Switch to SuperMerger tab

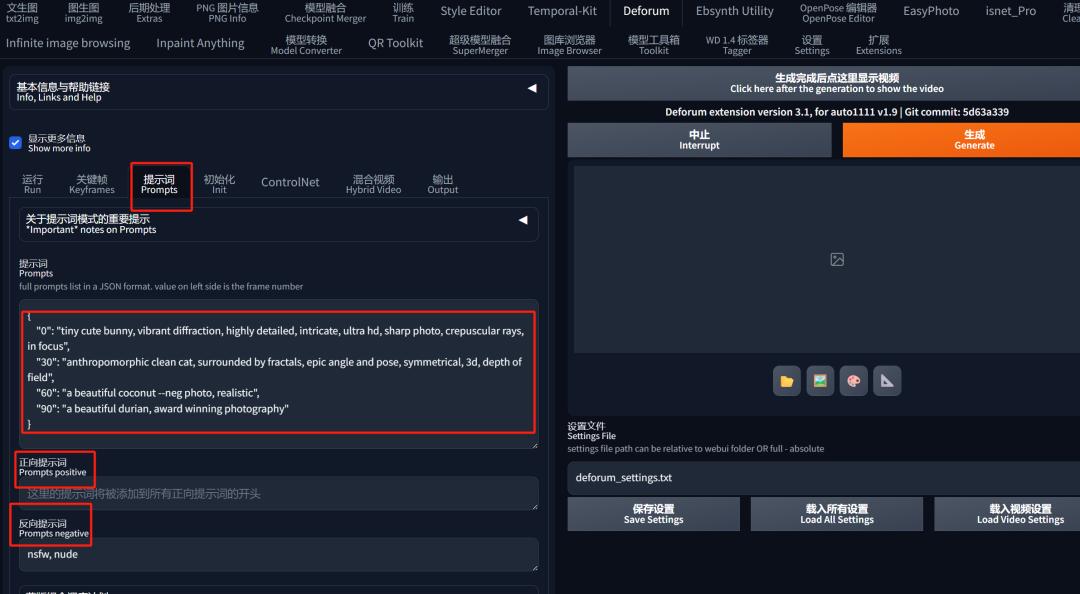(x=480, y=45)
